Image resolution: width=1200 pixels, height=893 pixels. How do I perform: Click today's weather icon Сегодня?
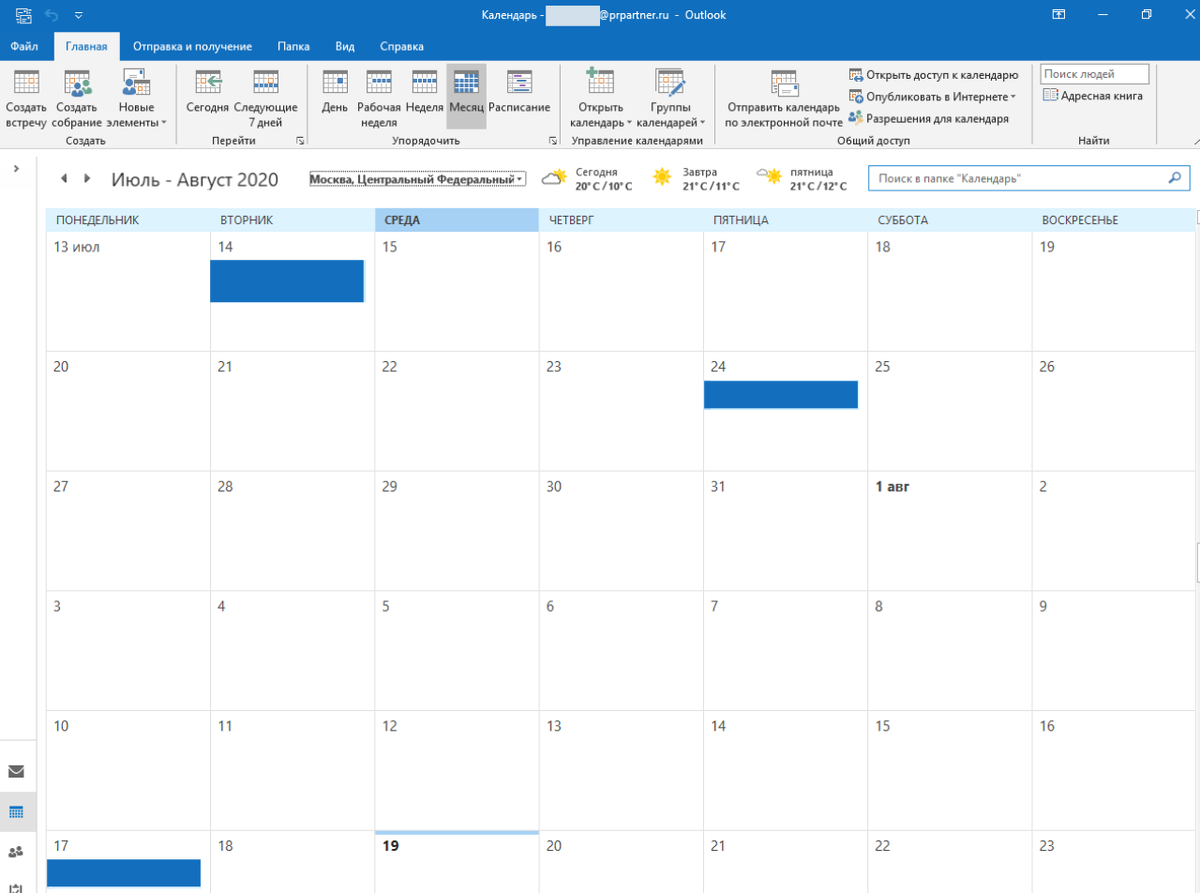(554, 178)
